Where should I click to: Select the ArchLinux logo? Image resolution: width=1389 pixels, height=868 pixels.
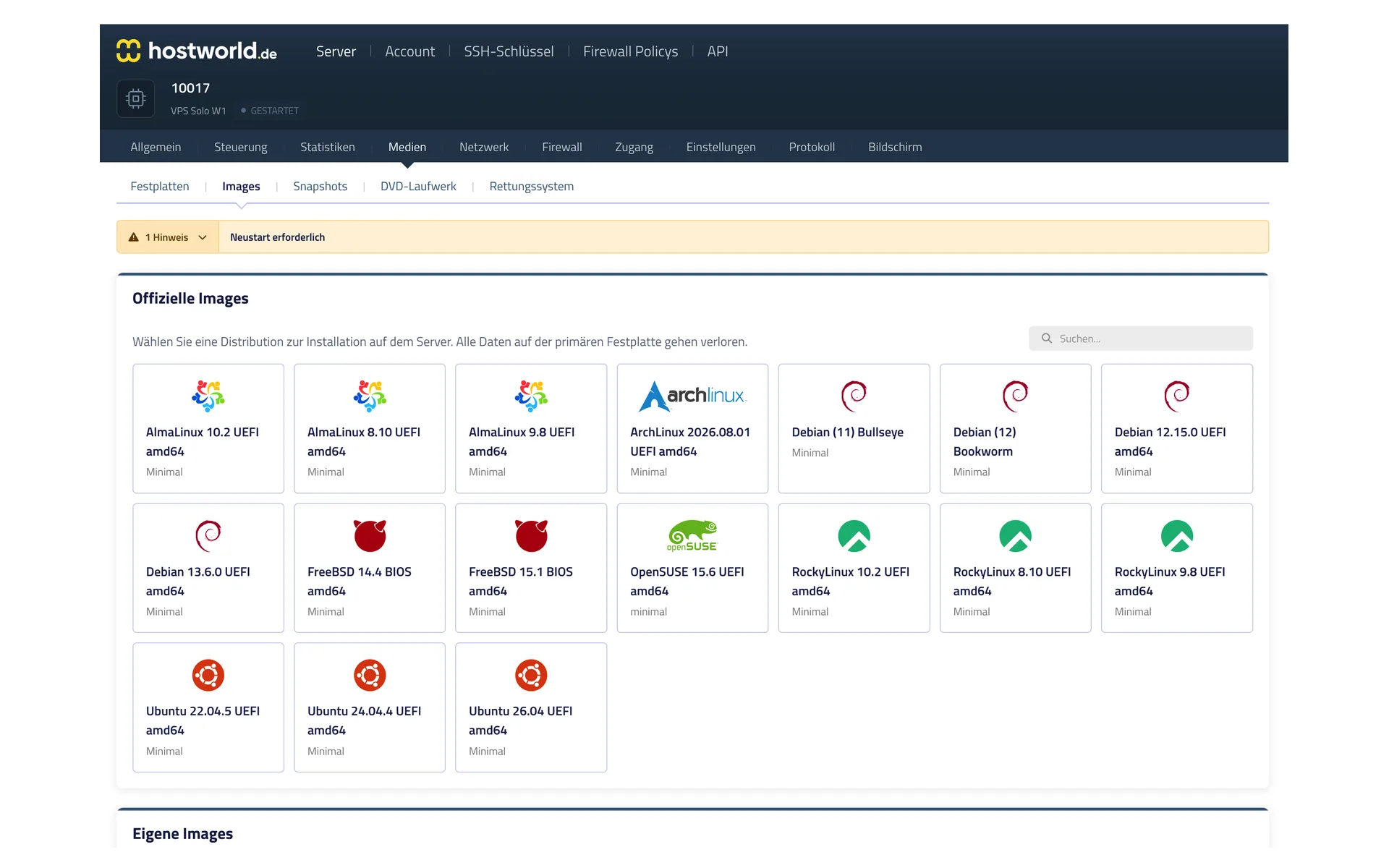(692, 396)
